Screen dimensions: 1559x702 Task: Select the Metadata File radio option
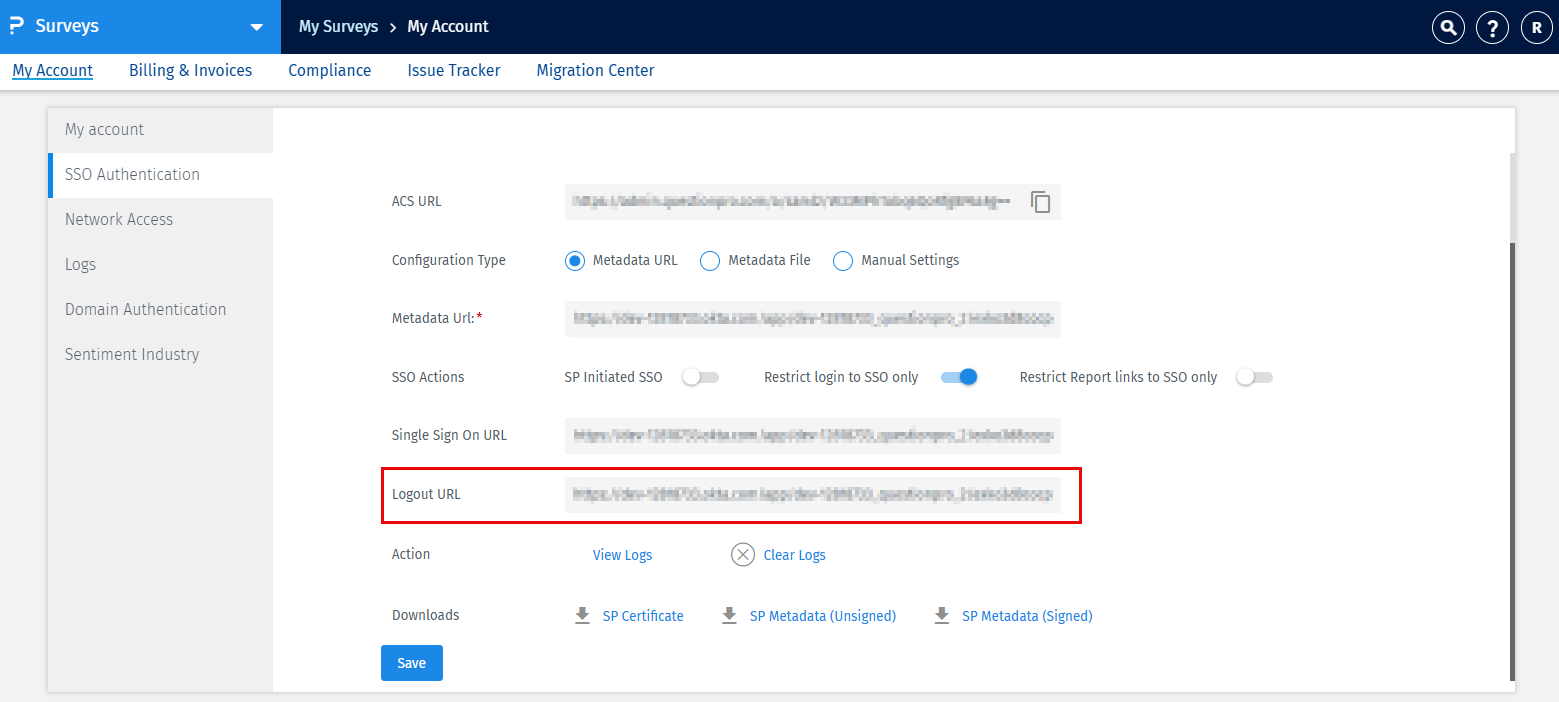pyautogui.click(x=710, y=261)
